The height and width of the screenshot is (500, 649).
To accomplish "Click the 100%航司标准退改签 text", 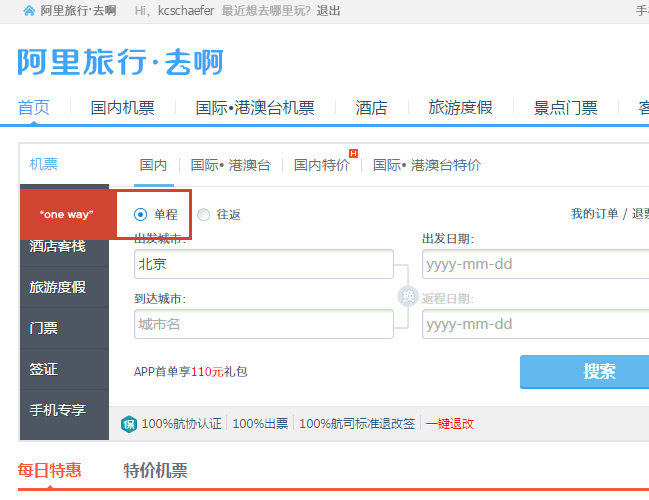I will pyautogui.click(x=357, y=424).
